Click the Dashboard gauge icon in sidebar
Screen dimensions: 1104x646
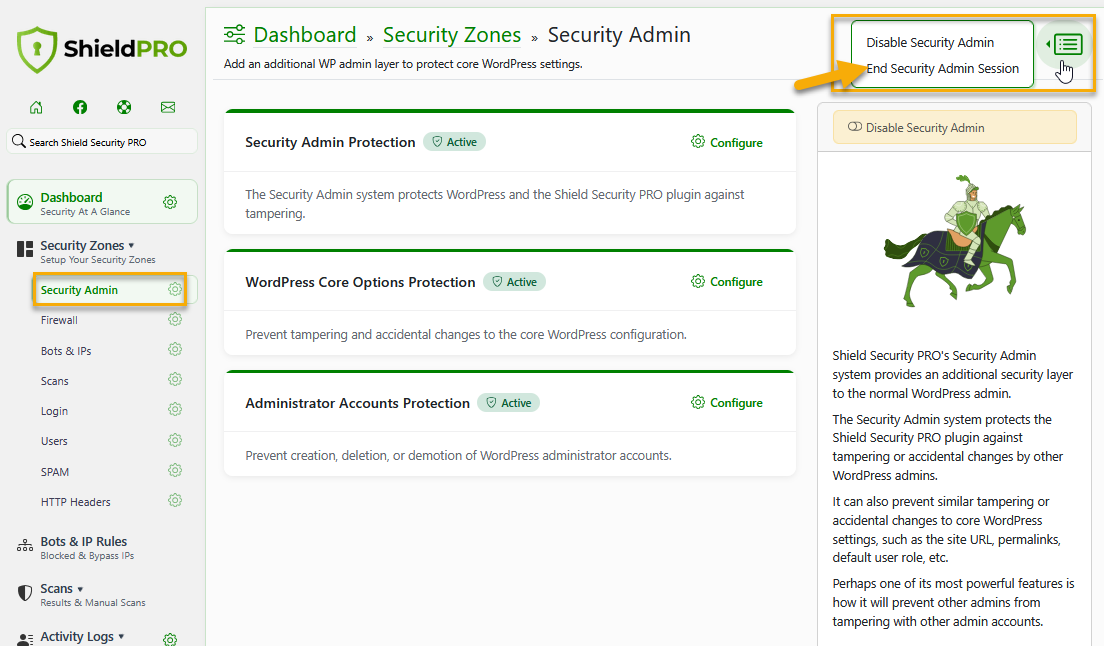(x=25, y=203)
